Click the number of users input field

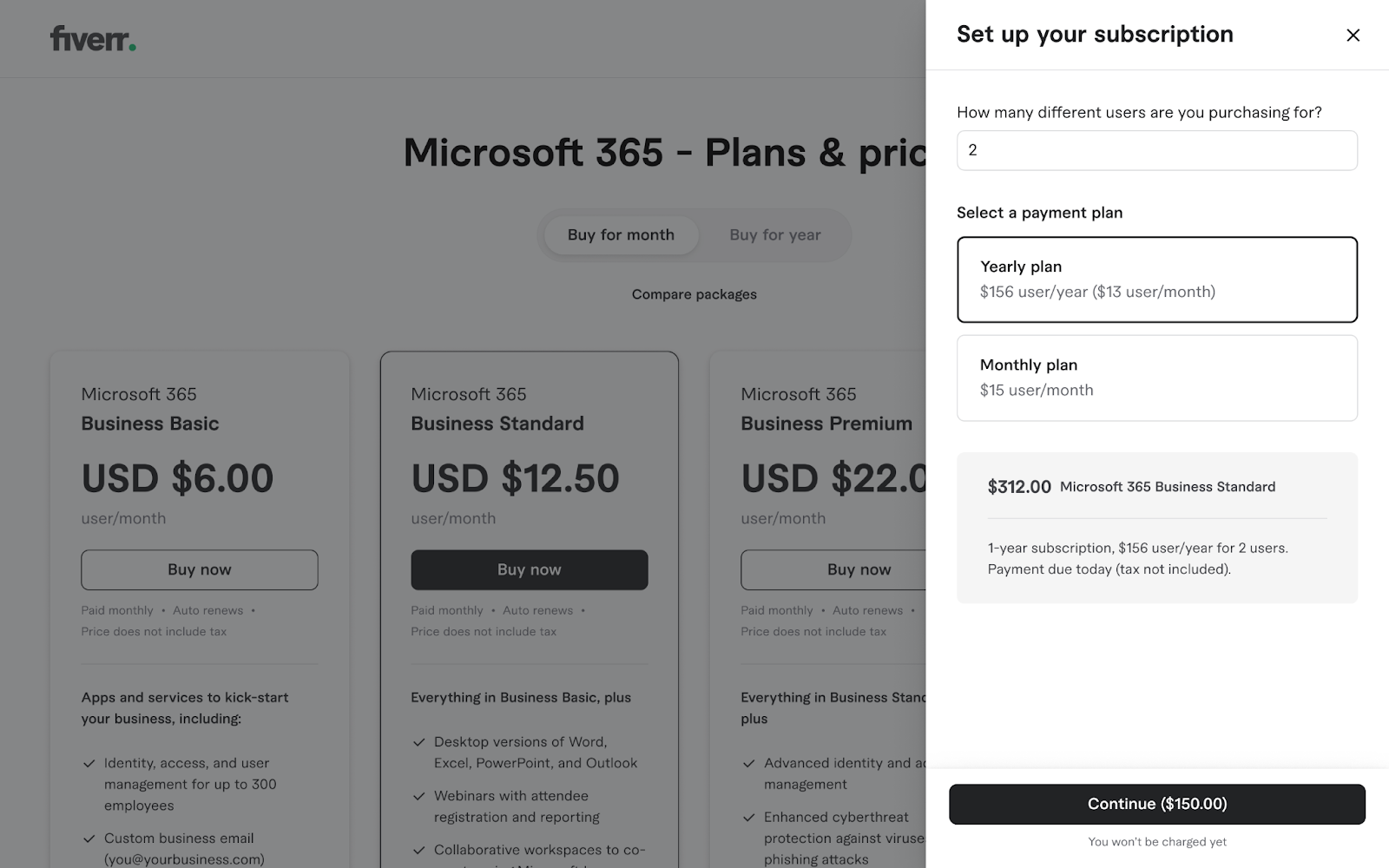(1156, 150)
